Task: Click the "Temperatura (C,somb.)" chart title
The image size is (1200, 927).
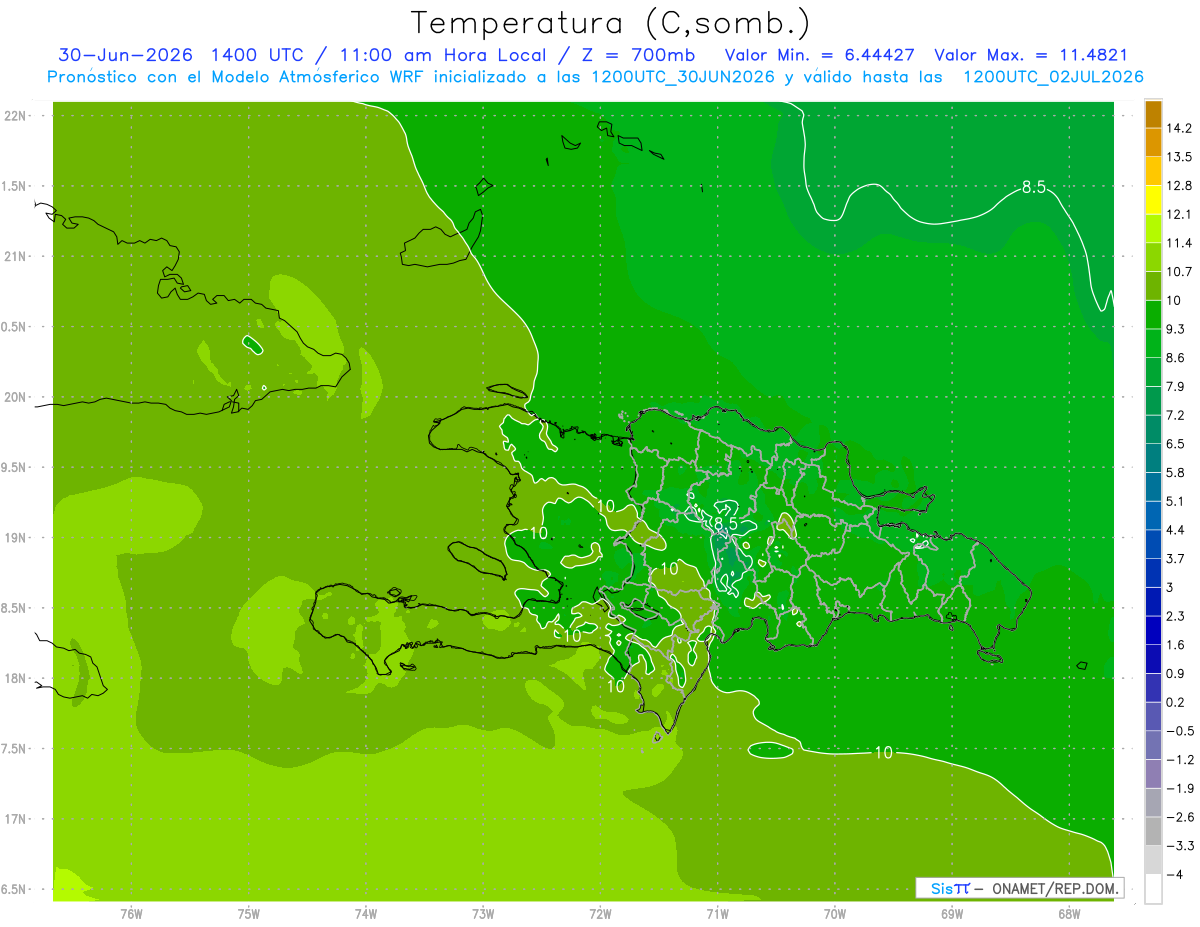Action: click(610, 23)
